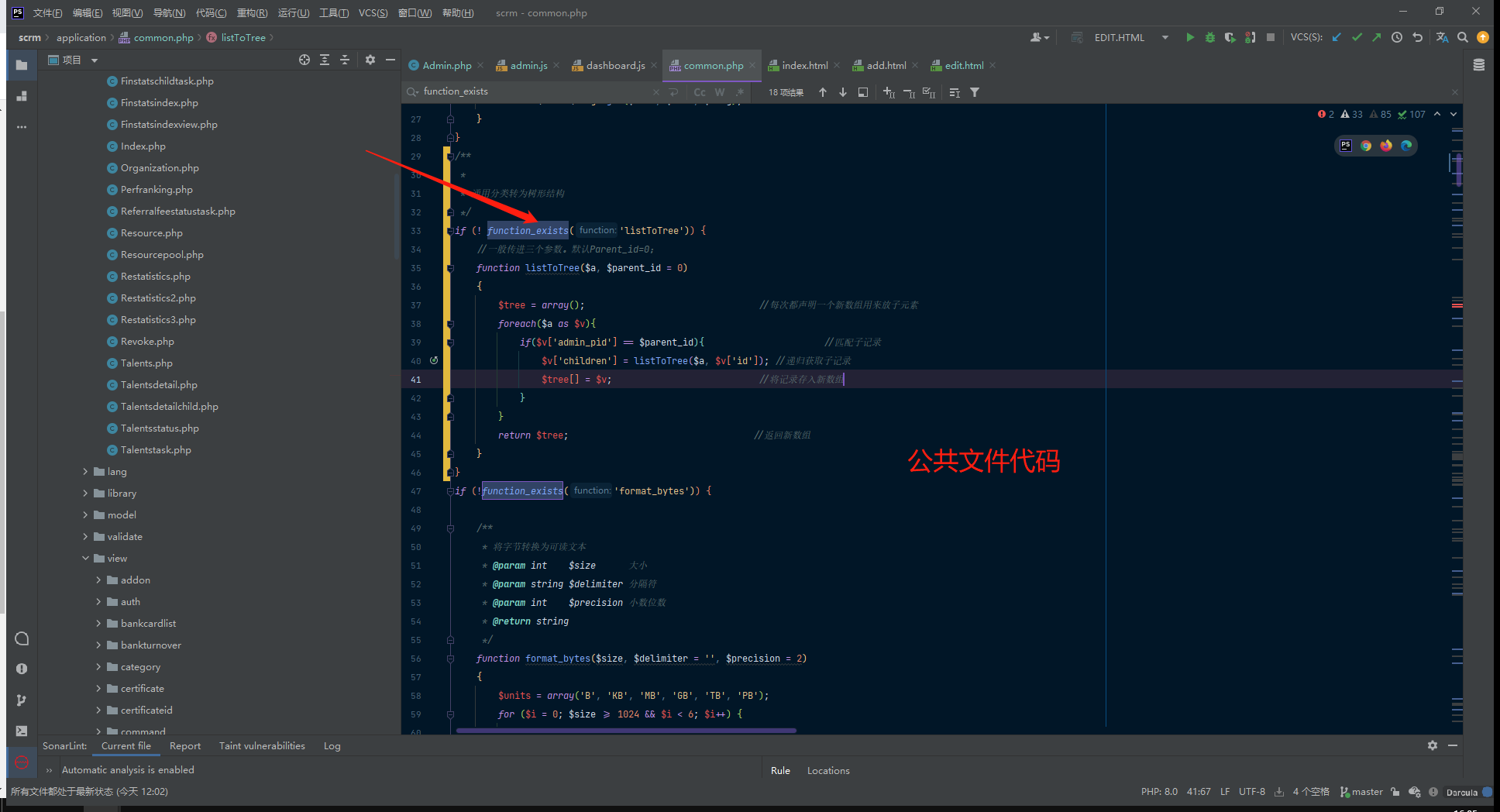Add selection for next occurrence icon
Screen dimensions: 1500x812
pos(889,92)
